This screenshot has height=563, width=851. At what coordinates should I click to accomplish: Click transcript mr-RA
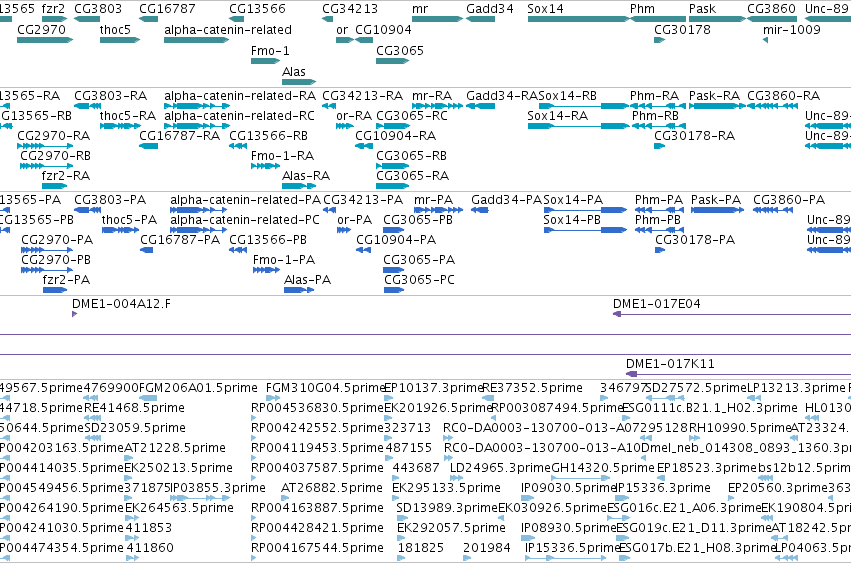click(432, 96)
